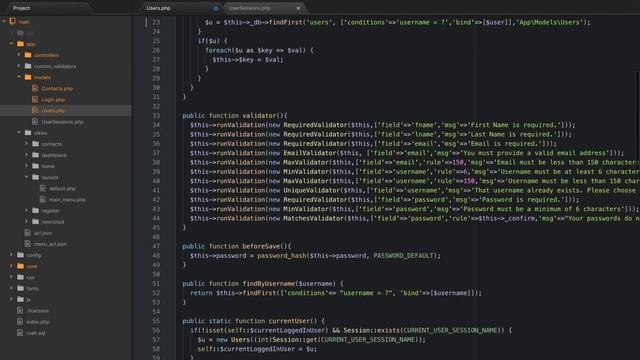This screenshot has height=360, width=640.
Task: Click the 'currentUser' function name
Action: [289, 321]
